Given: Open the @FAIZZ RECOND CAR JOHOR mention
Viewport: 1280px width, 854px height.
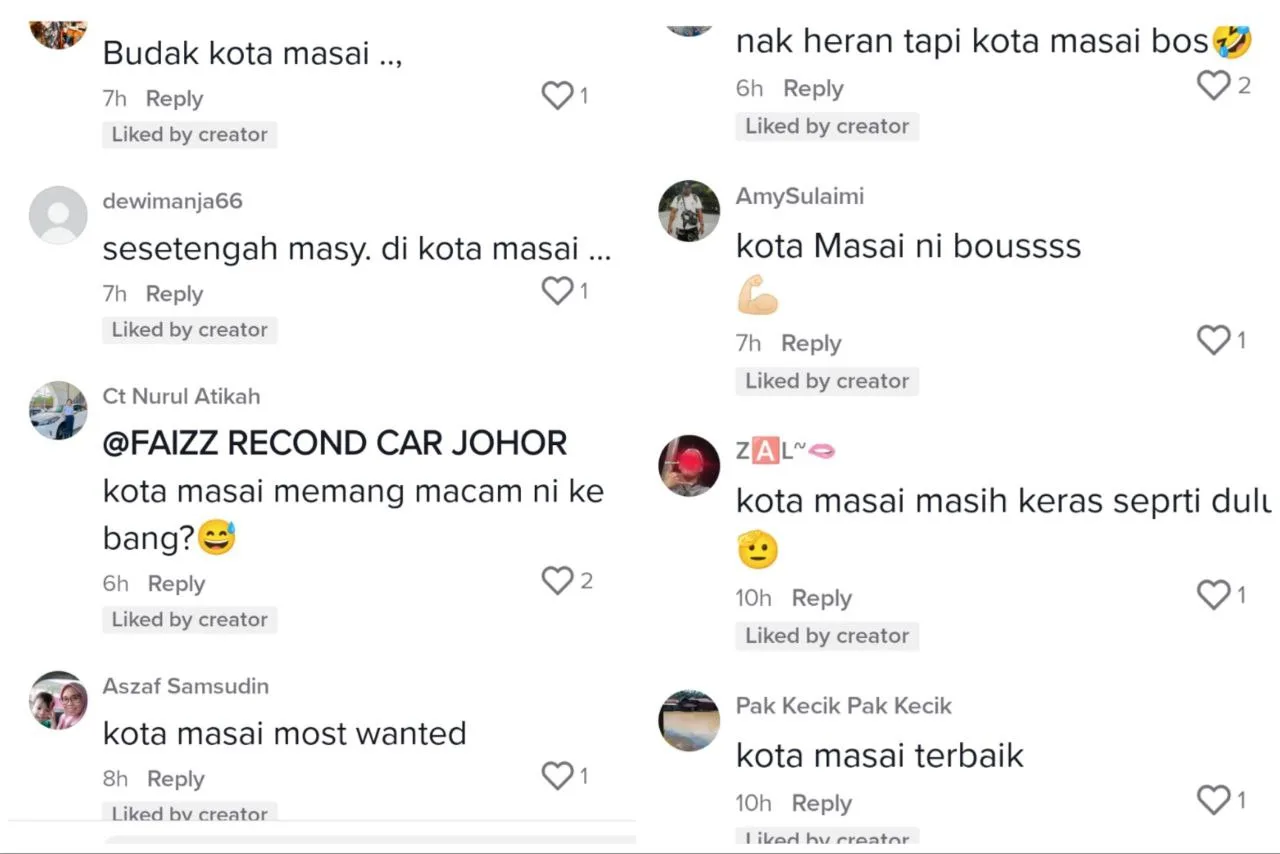Looking at the screenshot, I should click(335, 443).
